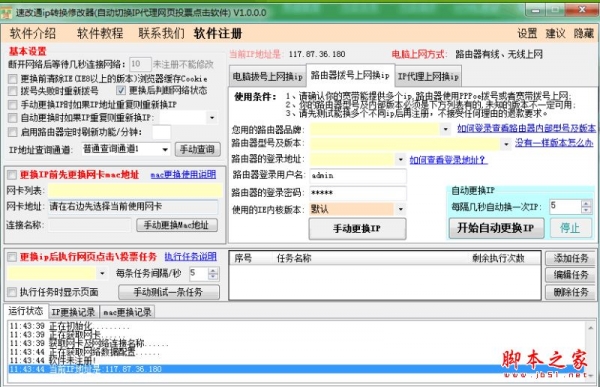The width and height of the screenshot is (600, 387).
Task: Open the 软件教程 menu
Action: click(x=100, y=34)
